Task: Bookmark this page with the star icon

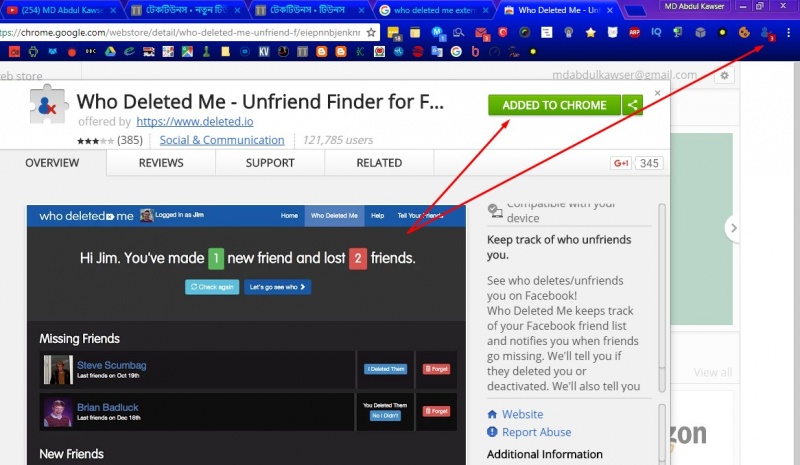Action: pyautogui.click(x=371, y=33)
